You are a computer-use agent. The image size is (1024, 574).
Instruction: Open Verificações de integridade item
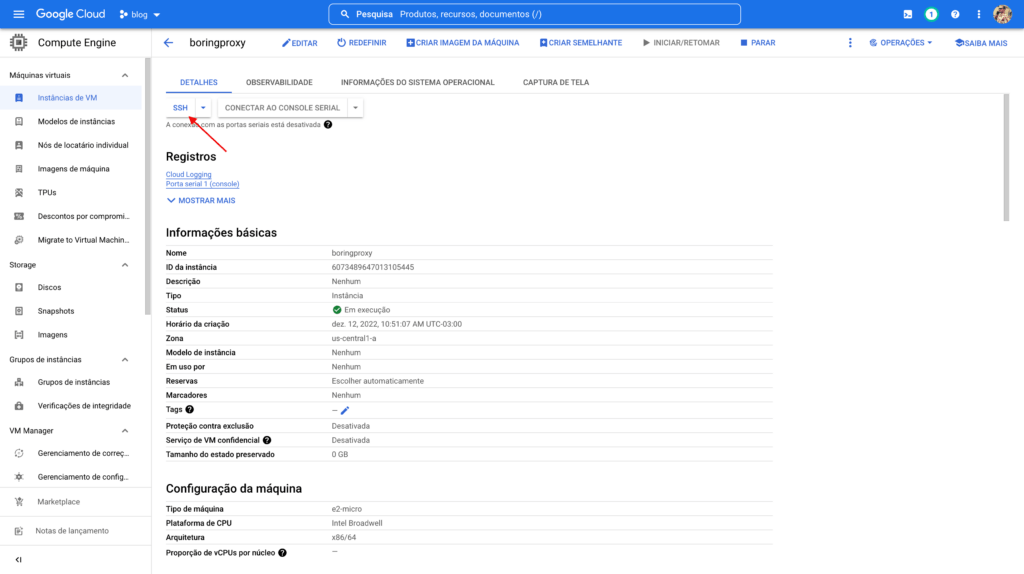71,406
